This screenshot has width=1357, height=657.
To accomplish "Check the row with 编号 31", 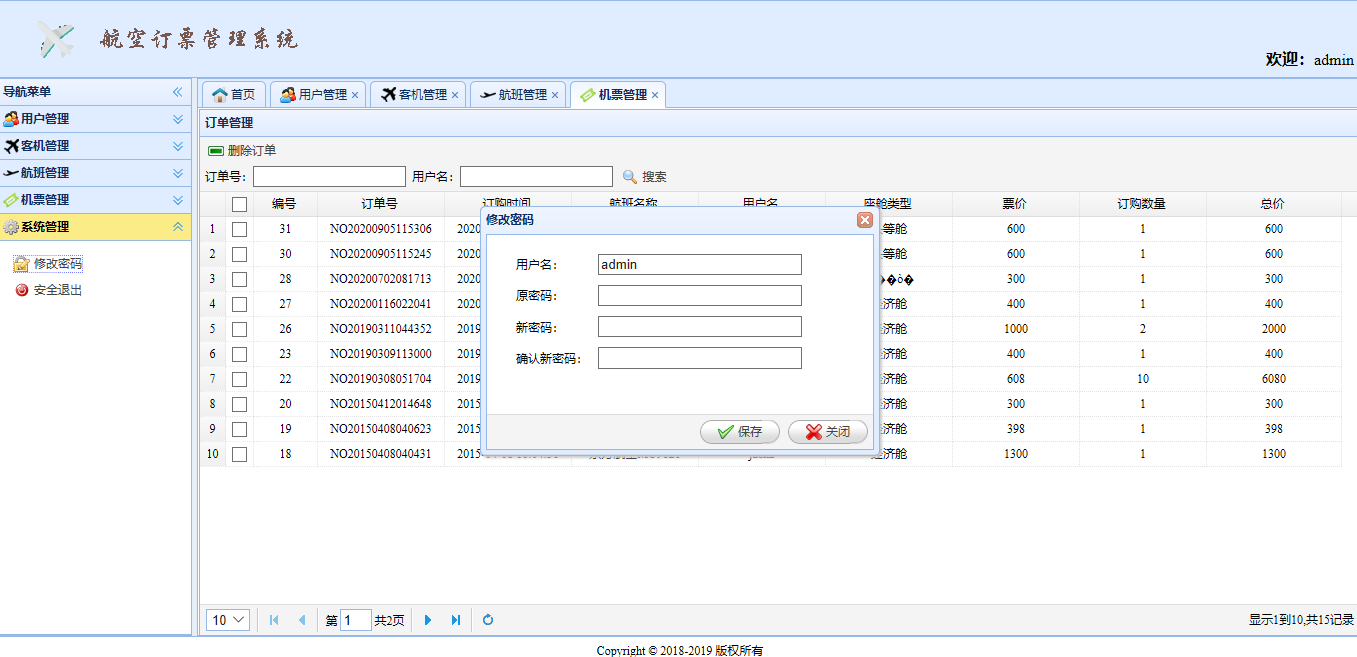I will coord(239,229).
